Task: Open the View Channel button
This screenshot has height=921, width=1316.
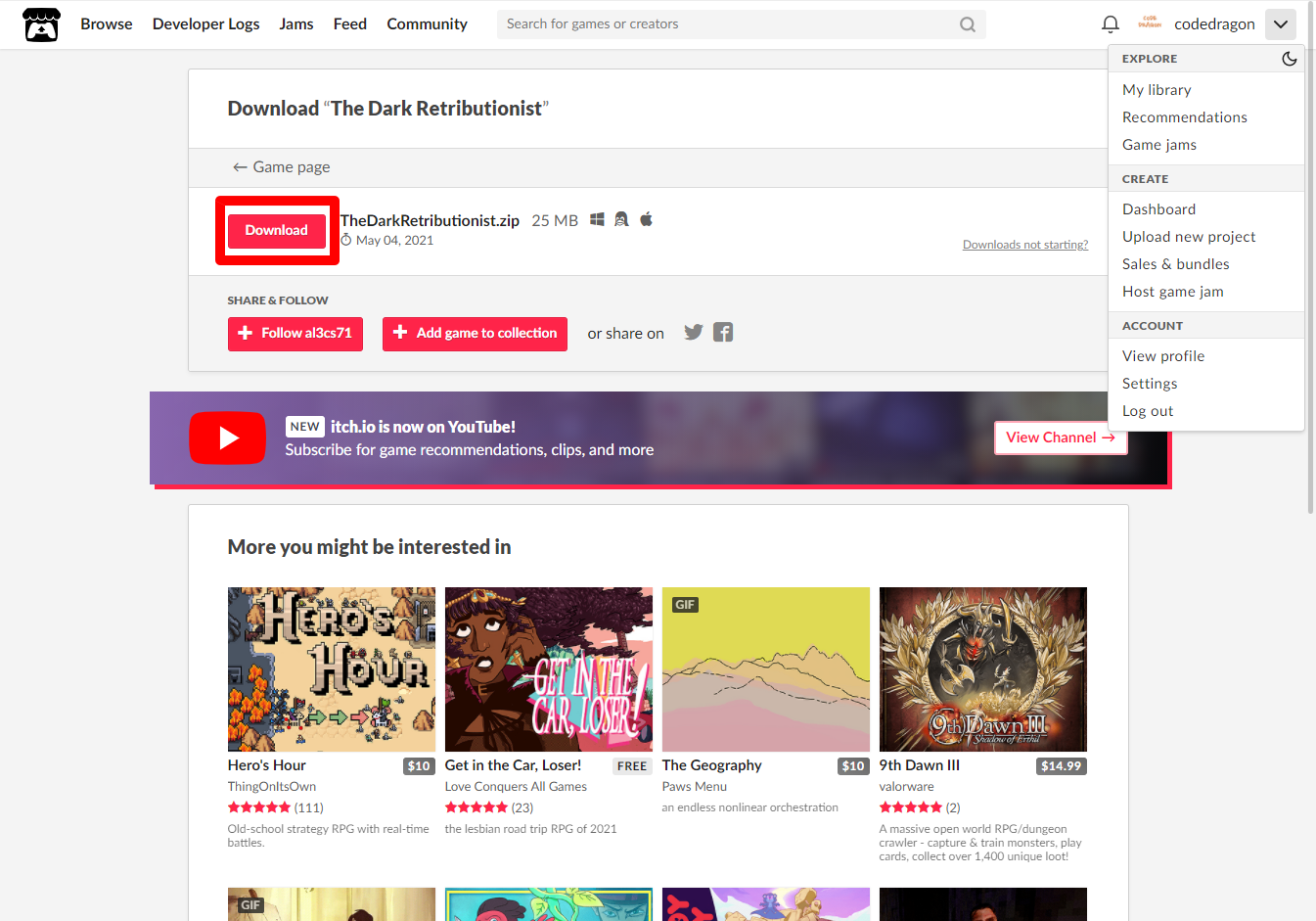Action: pos(1061,437)
